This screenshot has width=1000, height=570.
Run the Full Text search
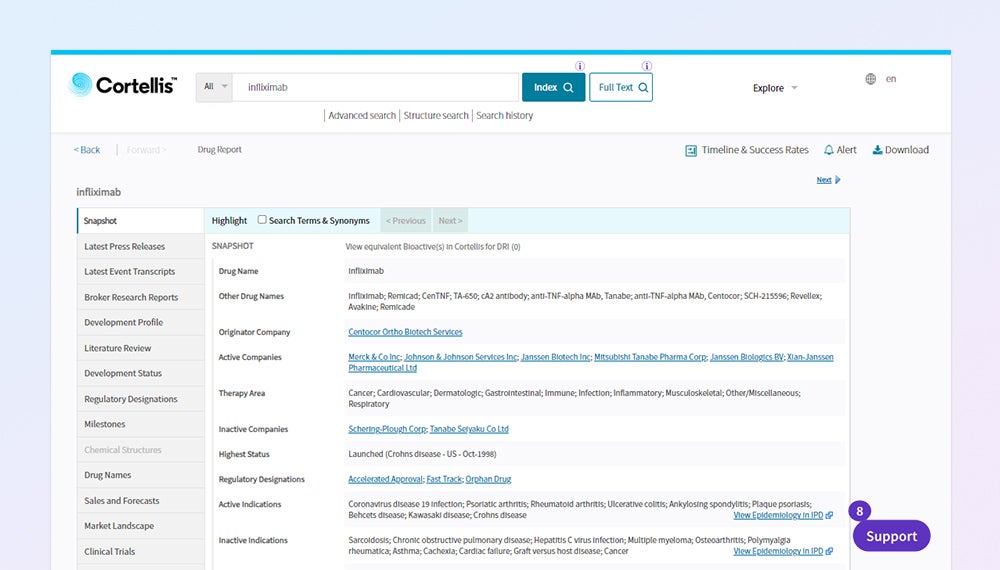[x=621, y=87]
